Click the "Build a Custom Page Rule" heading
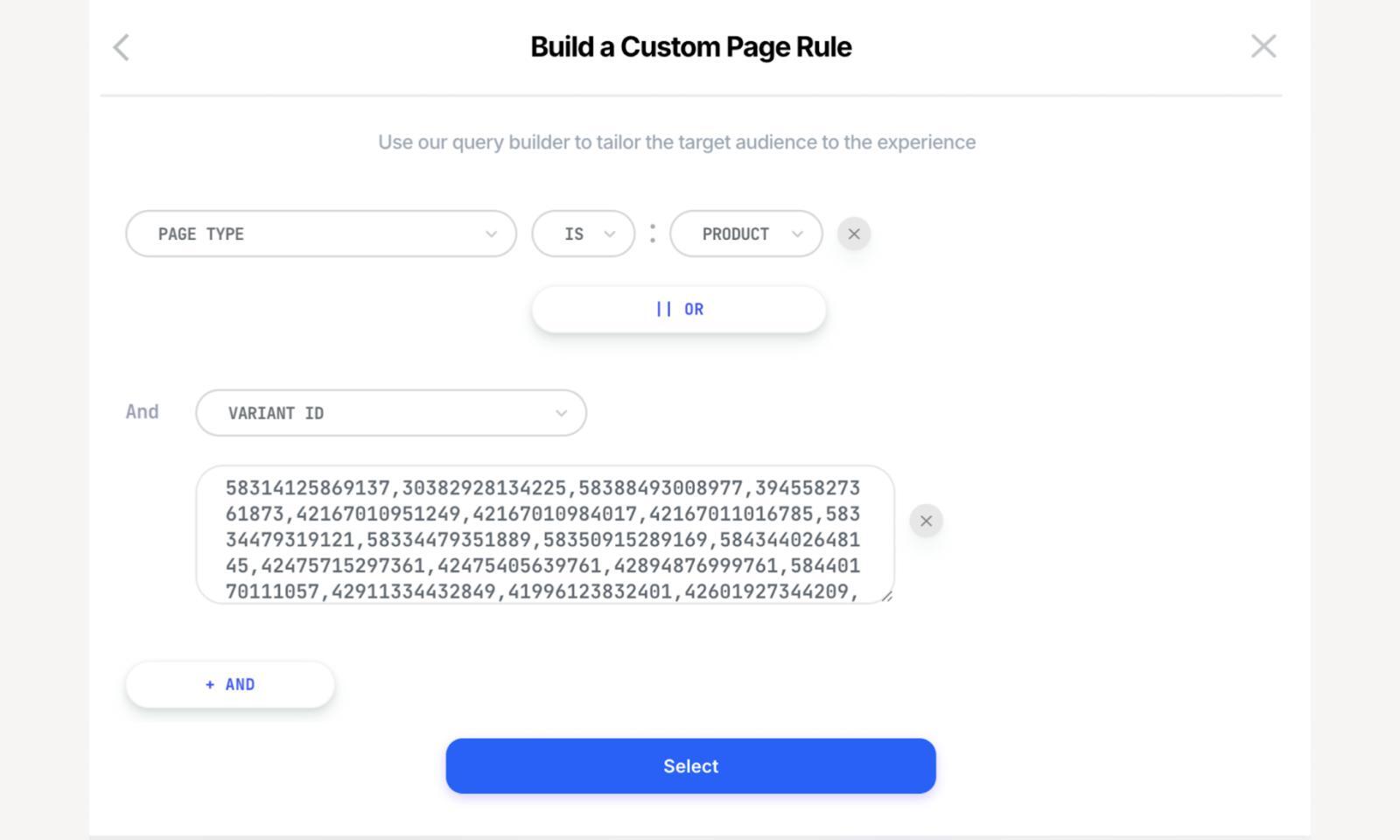The image size is (1400, 840). (x=690, y=47)
